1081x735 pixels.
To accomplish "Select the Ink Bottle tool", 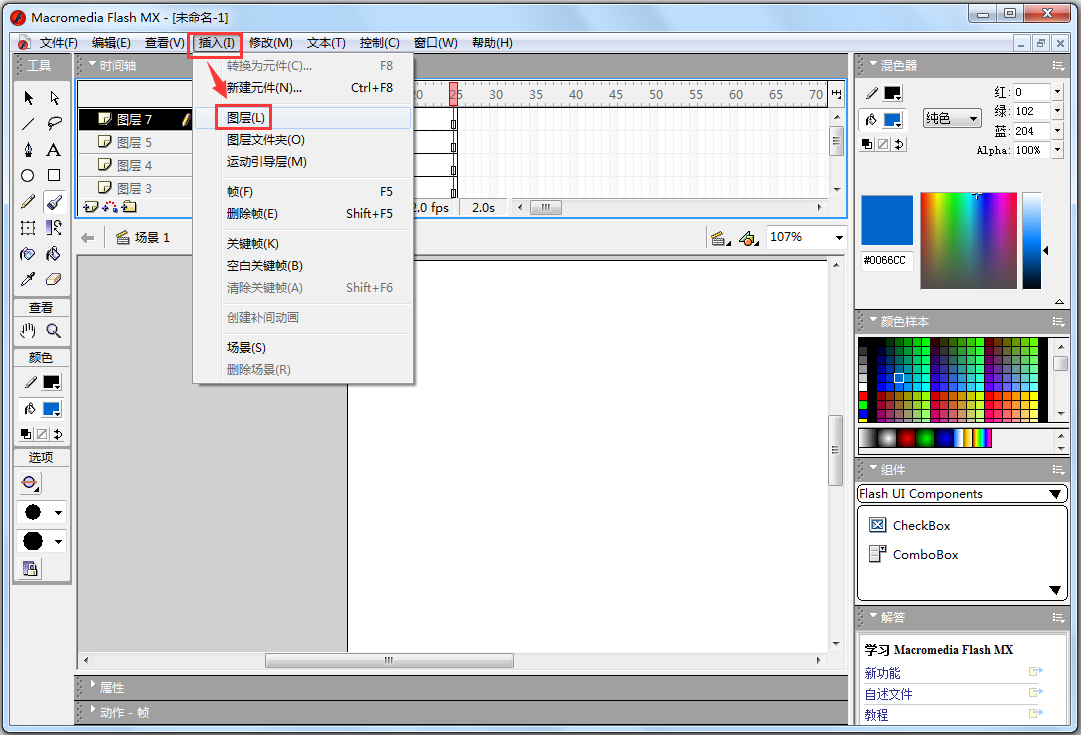I will [x=28, y=254].
